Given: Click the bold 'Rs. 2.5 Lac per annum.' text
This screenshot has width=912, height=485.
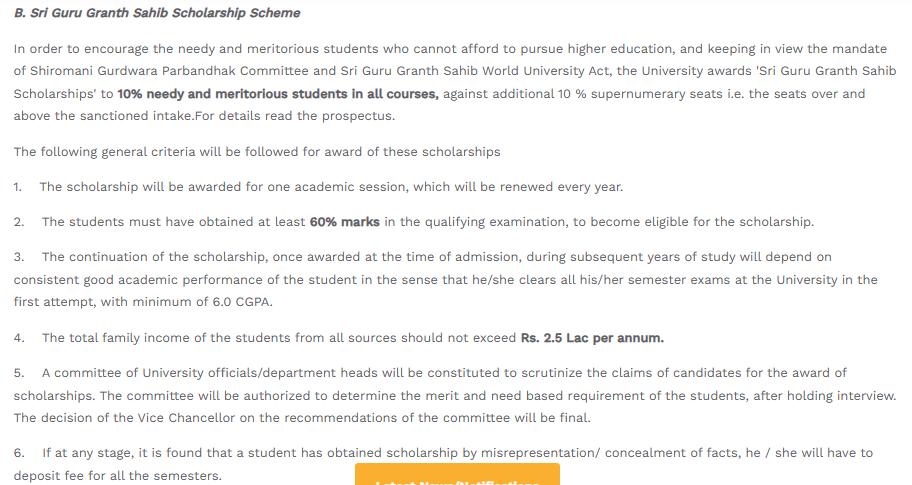Looking at the screenshot, I should tap(592, 337).
